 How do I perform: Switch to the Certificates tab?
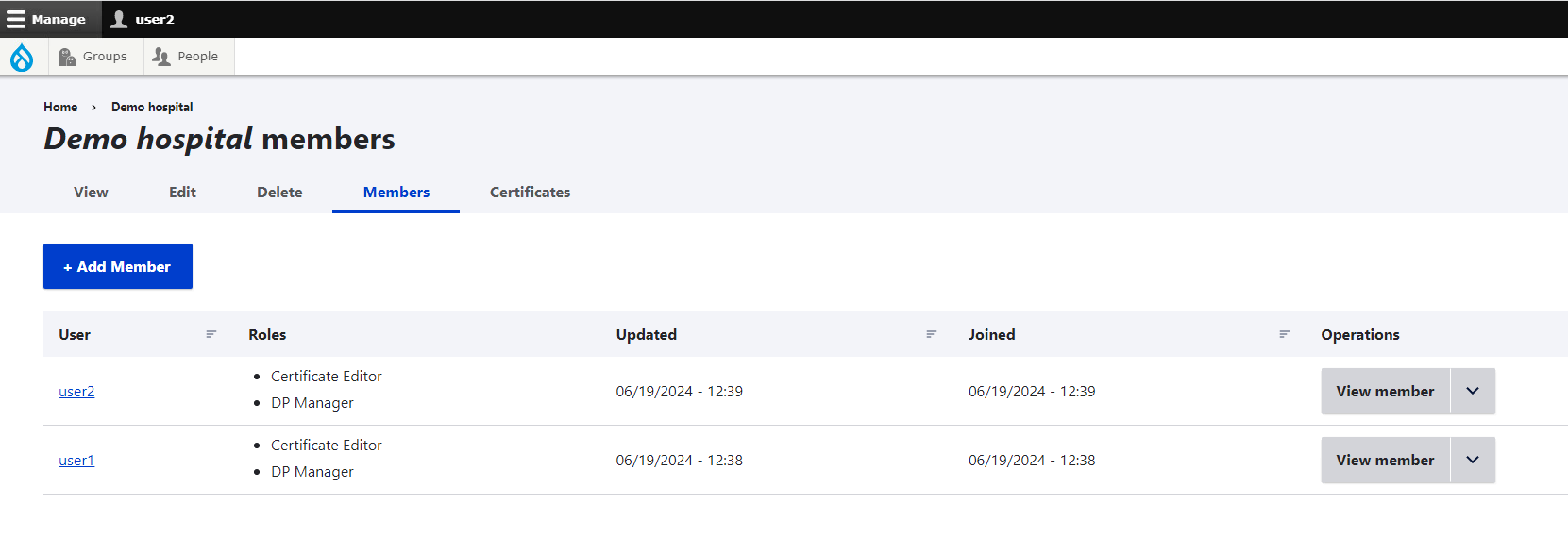click(x=530, y=193)
